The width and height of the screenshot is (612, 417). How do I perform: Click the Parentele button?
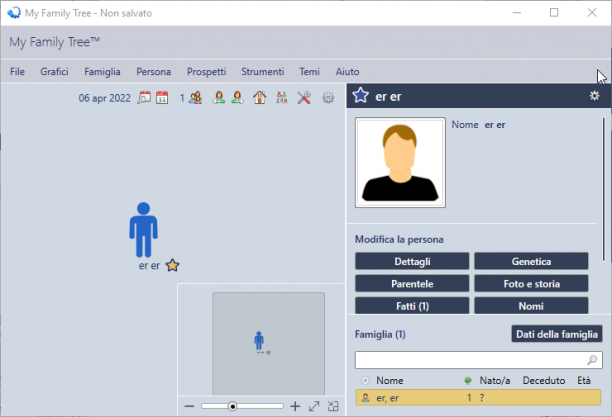(x=412, y=283)
